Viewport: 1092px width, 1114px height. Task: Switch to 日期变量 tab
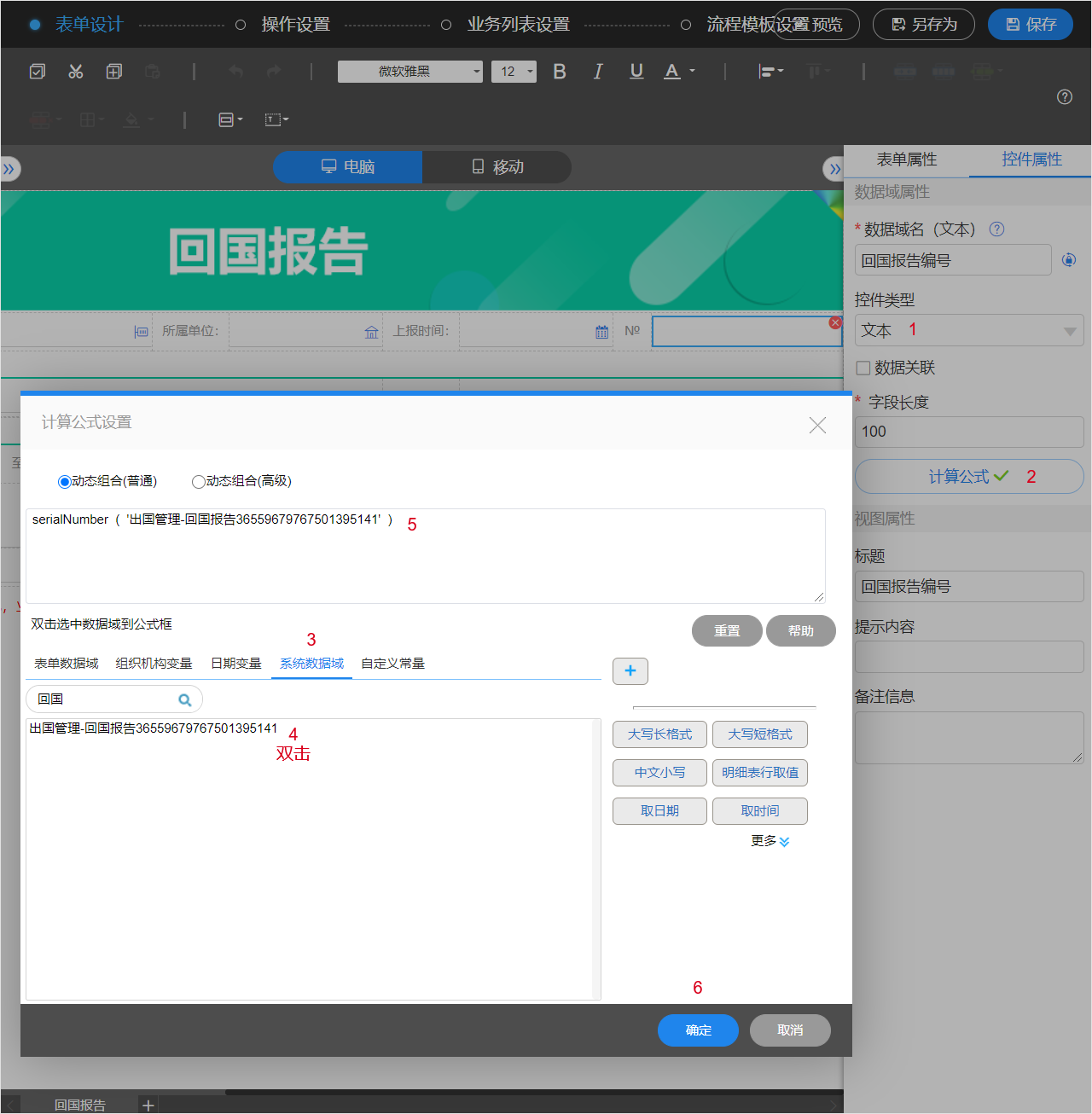click(x=236, y=664)
